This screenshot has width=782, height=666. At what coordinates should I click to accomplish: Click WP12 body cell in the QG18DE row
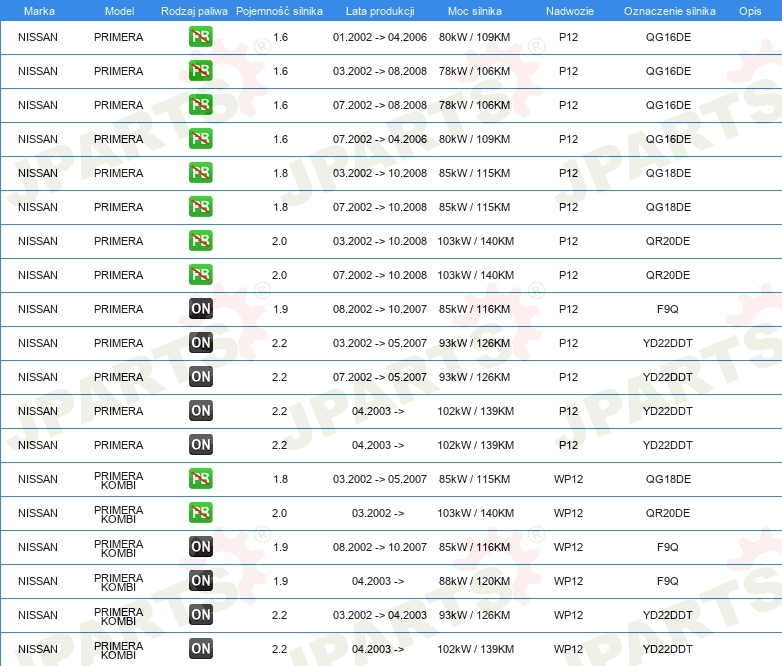[568, 479]
